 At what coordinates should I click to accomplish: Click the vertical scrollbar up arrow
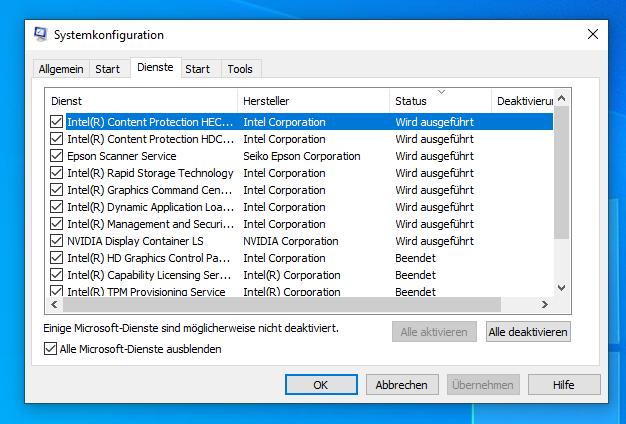coord(562,98)
